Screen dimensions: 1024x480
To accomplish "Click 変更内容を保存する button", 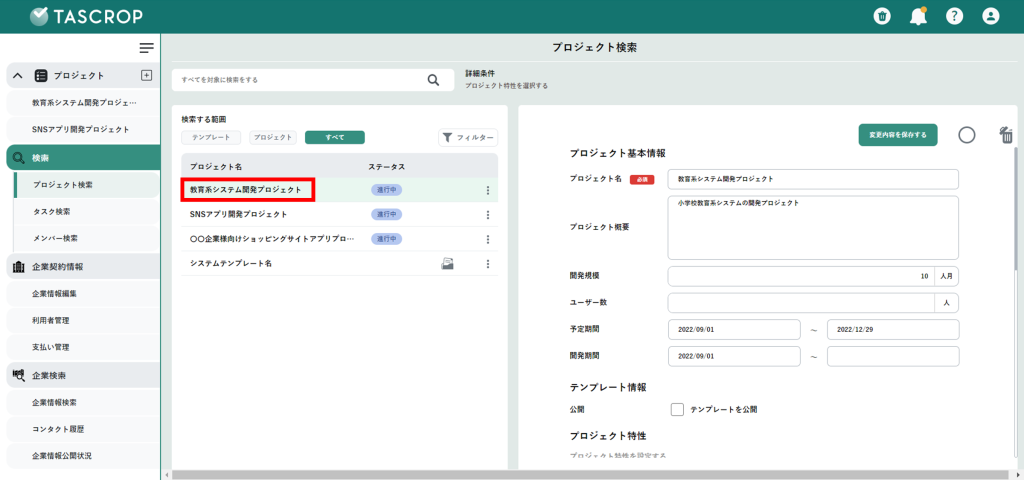I will 898,135.
